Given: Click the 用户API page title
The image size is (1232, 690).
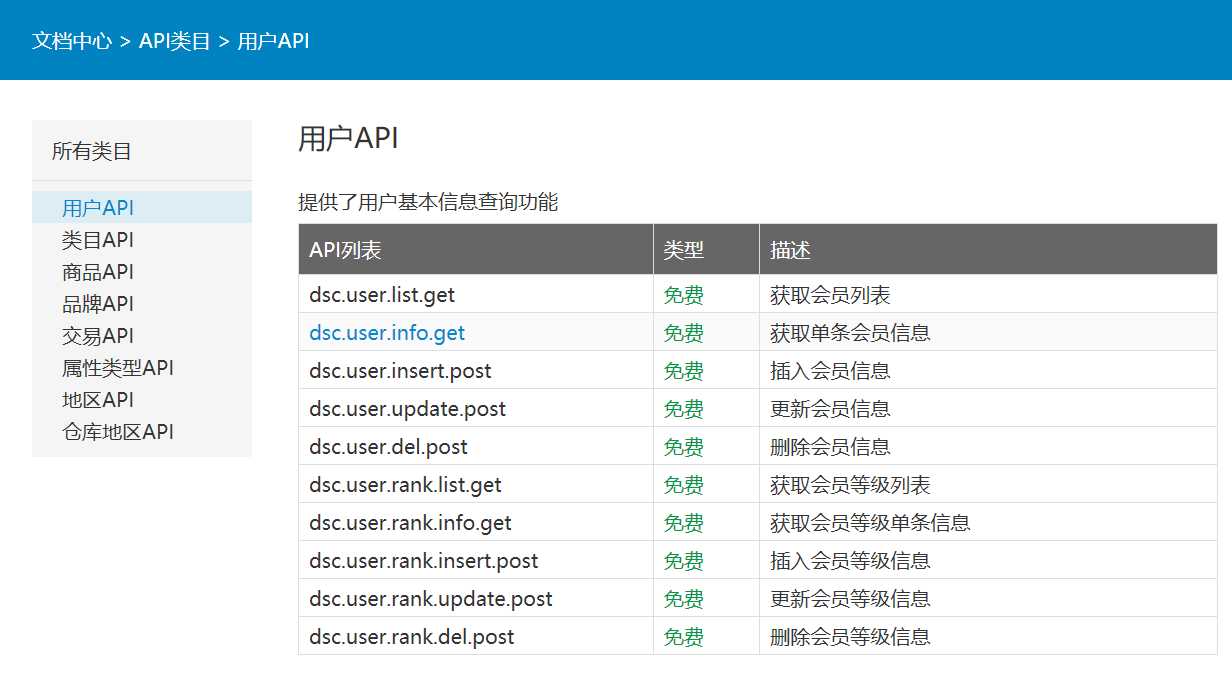Looking at the screenshot, I should [348, 138].
